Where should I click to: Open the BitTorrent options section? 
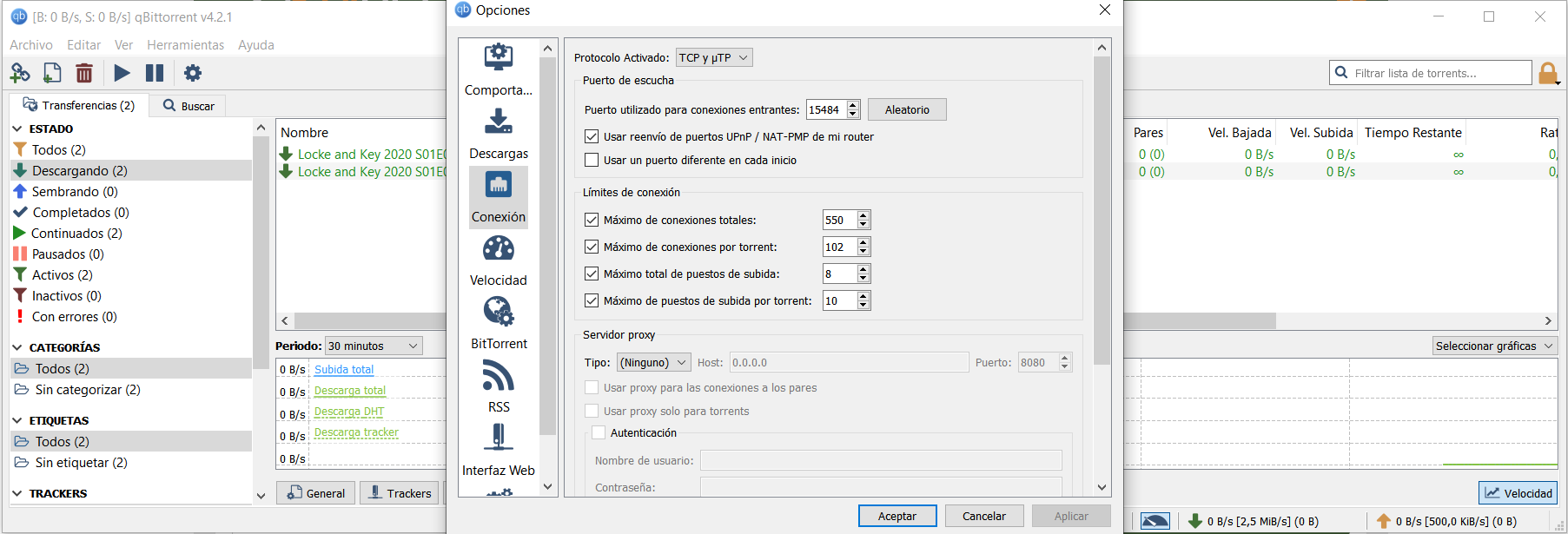coord(498,324)
